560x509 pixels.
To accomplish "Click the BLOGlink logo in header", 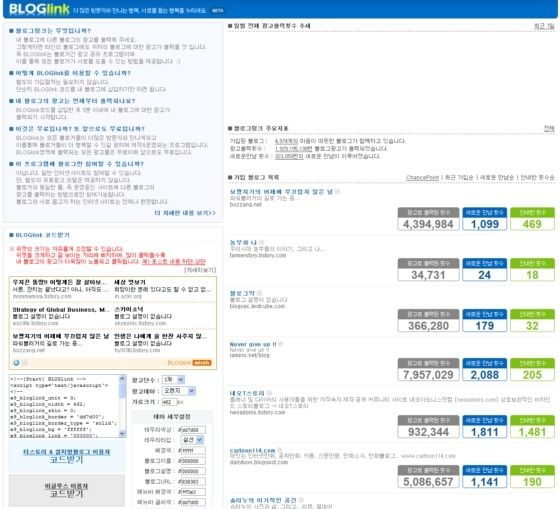I will [39, 9].
